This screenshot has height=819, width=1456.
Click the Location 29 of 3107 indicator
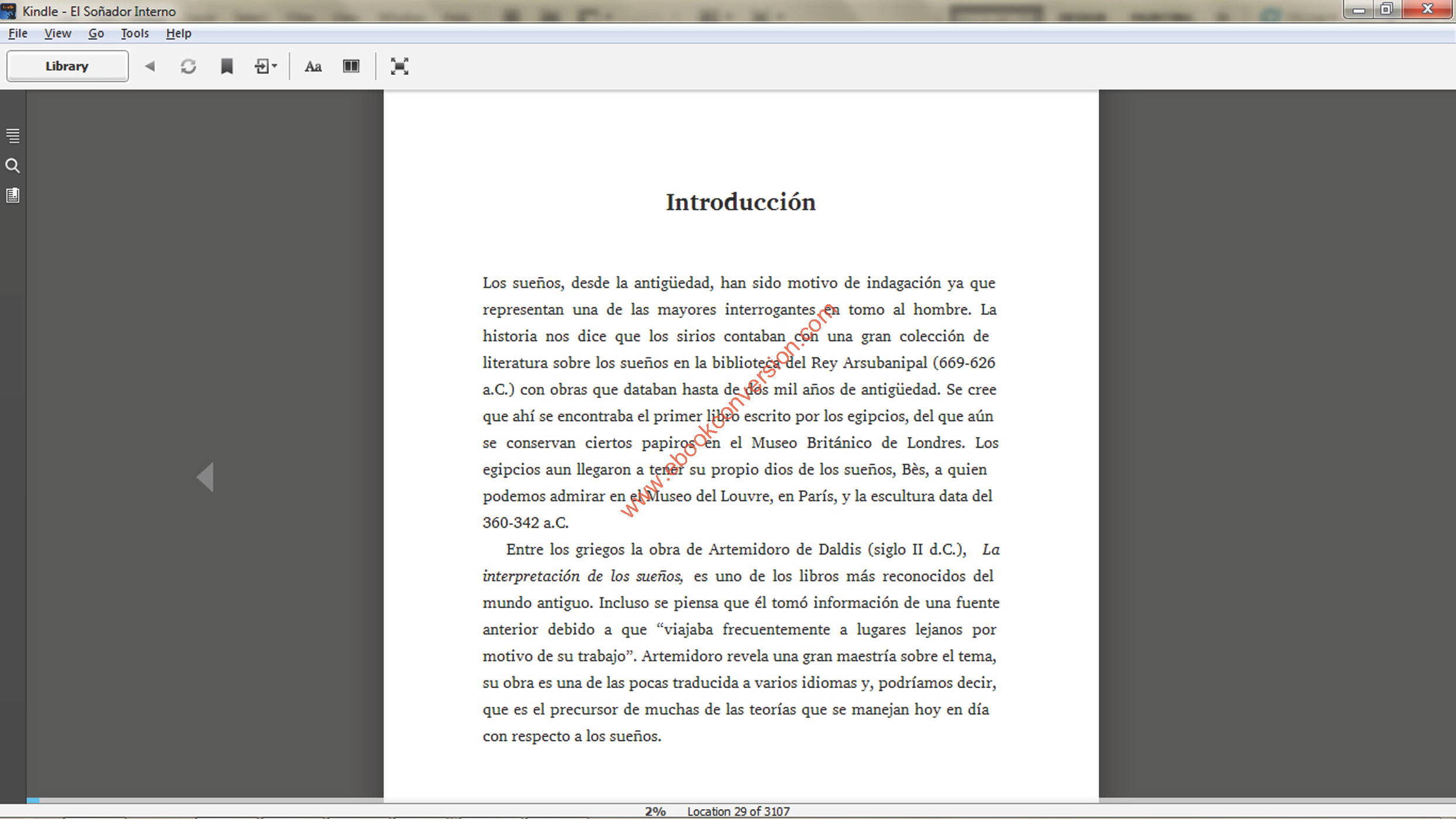tap(738, 811)
